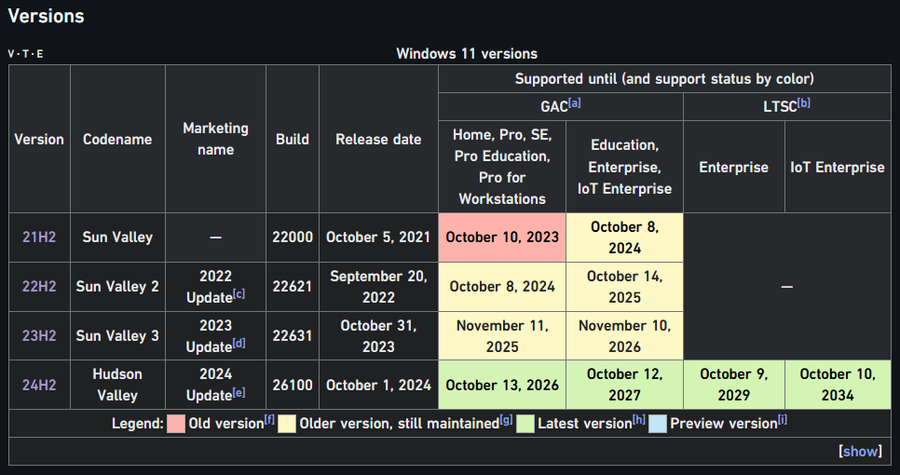The height and width of the screenshot is (475, 900).
Task: Select the Sun Valley 2 codename cell
Action: 118,287
